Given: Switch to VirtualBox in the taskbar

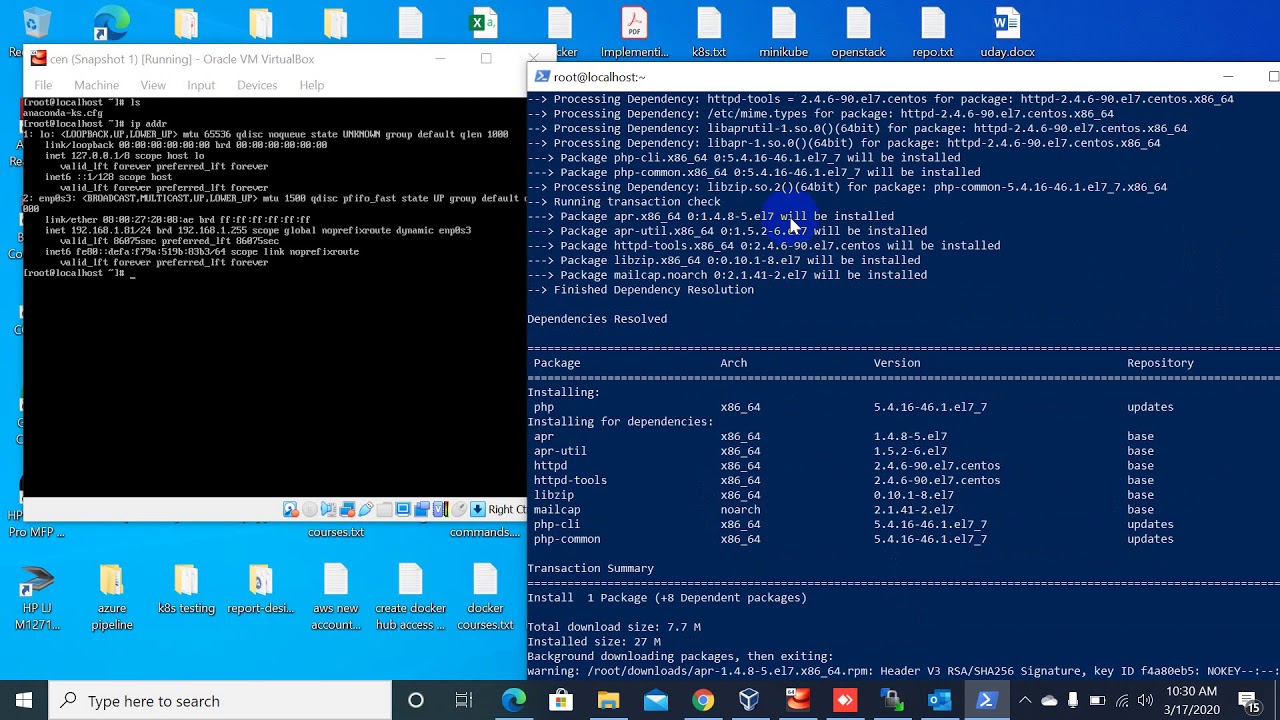Looking at the screenshot, I should [x=749, y=700].
